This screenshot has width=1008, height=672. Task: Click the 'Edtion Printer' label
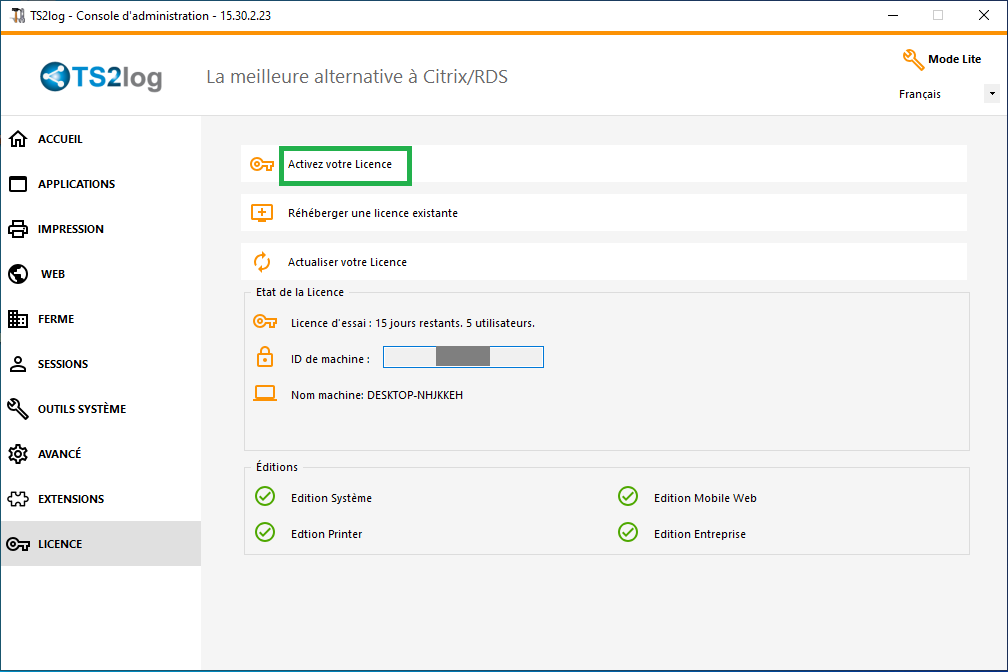327,534
